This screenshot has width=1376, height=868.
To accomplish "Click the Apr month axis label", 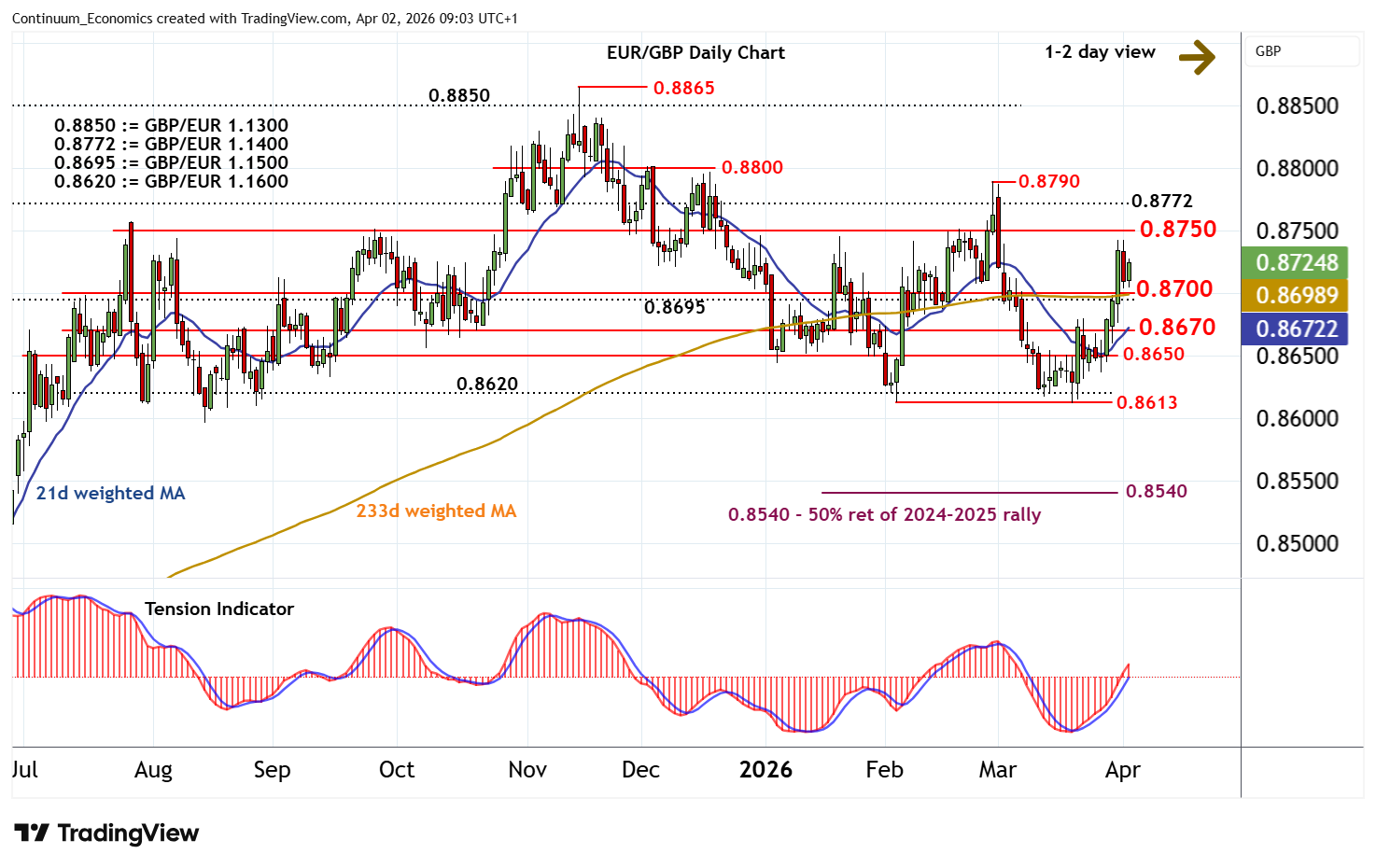I will [x=1122, y=770].
